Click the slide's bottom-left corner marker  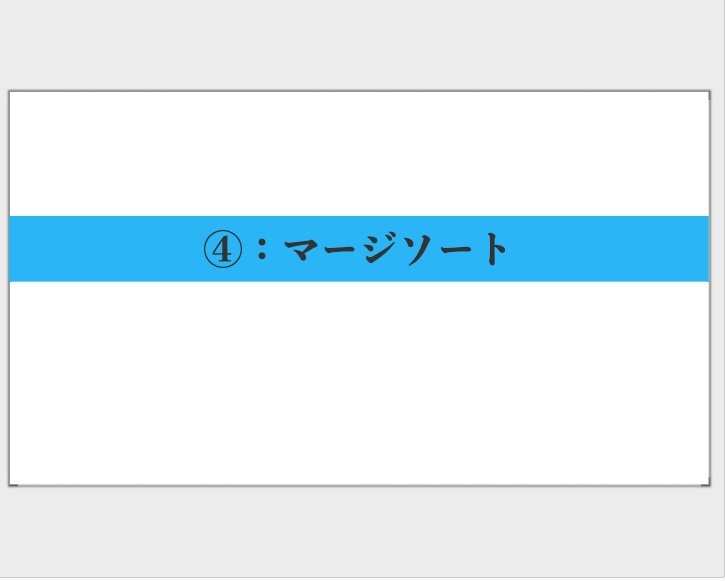(13, 485)
